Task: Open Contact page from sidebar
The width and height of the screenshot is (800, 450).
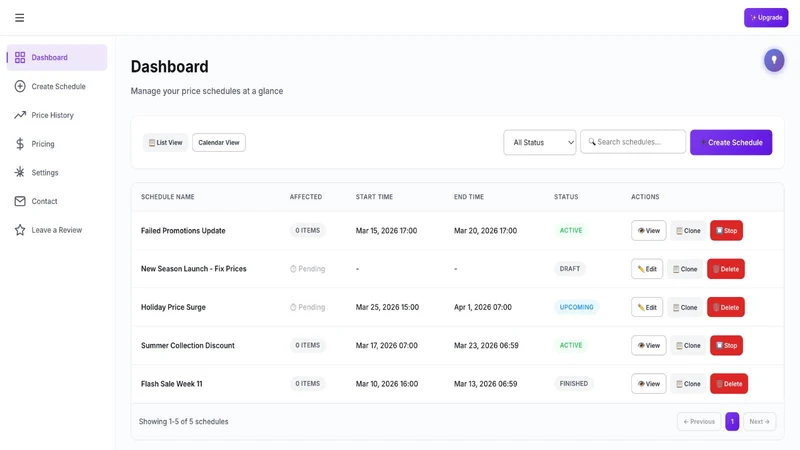Action: point(57,201)
